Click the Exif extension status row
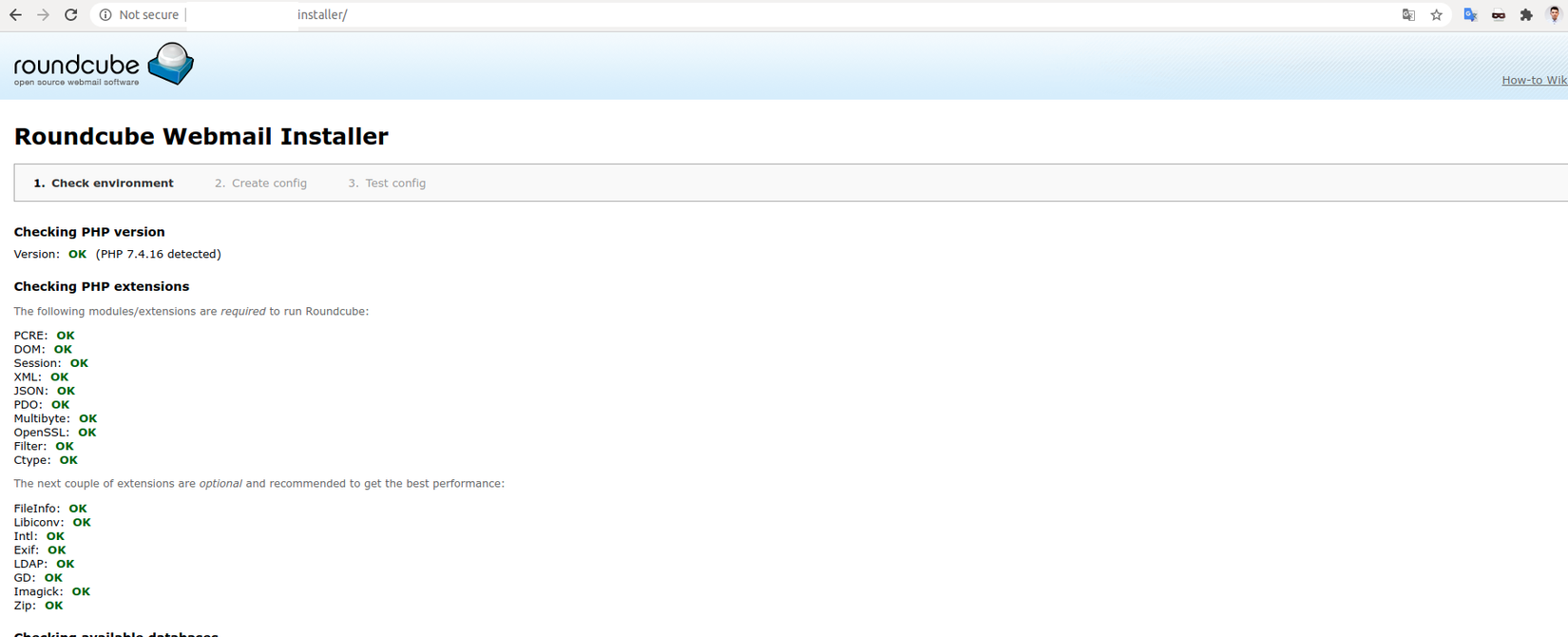Viewport: 1568px width, 637px height. (x=40, y=550)
